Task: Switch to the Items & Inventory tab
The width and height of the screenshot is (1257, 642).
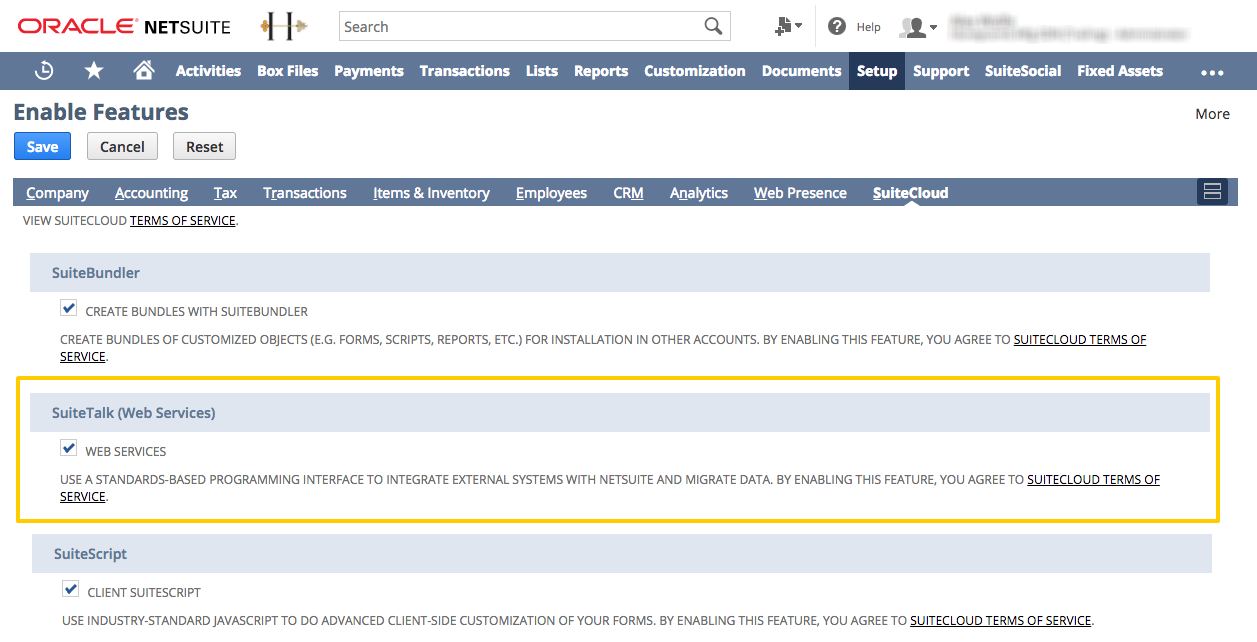Action: click(431, 193)
